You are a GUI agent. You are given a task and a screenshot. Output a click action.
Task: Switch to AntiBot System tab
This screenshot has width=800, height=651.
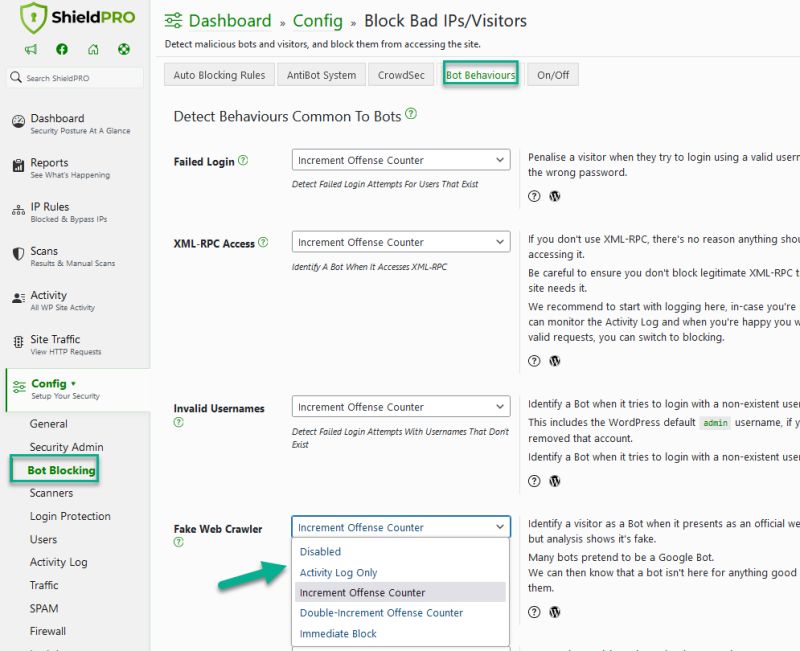pos(321,75)
